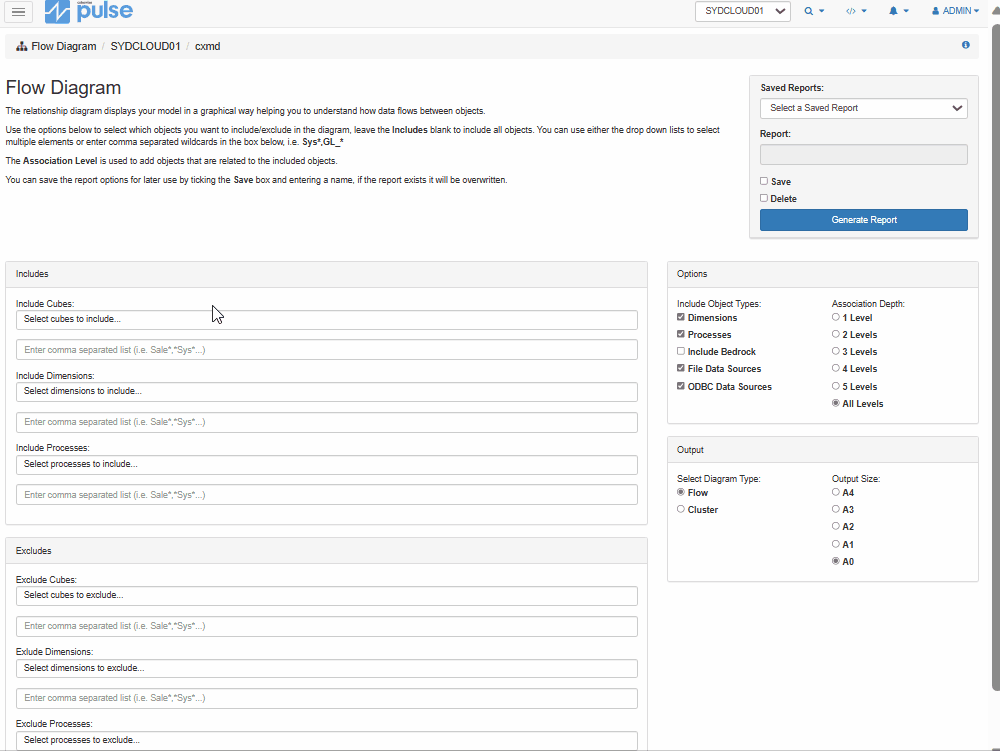The height and width of the screenshot is (751, 1000).
Task: Click the hamburger menu icon
Action: [17, 12]
